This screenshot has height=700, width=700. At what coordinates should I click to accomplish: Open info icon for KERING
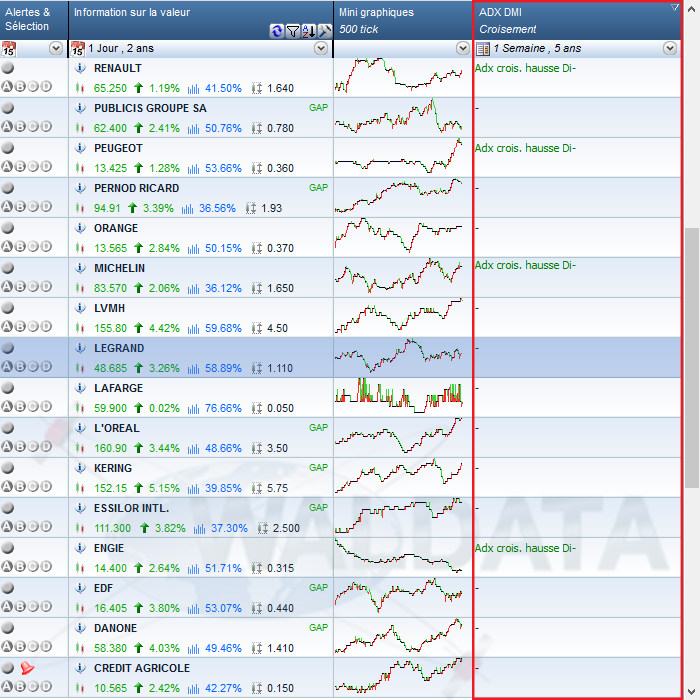tap(80, 468)
